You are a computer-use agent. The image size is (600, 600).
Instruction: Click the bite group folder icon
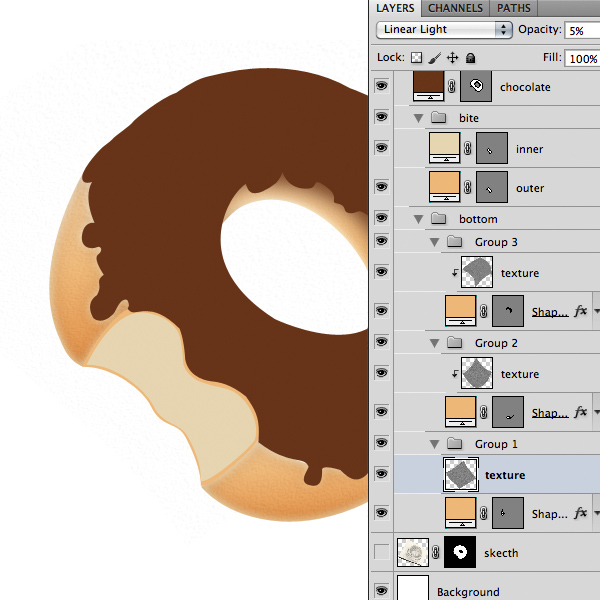coord(439,117)
